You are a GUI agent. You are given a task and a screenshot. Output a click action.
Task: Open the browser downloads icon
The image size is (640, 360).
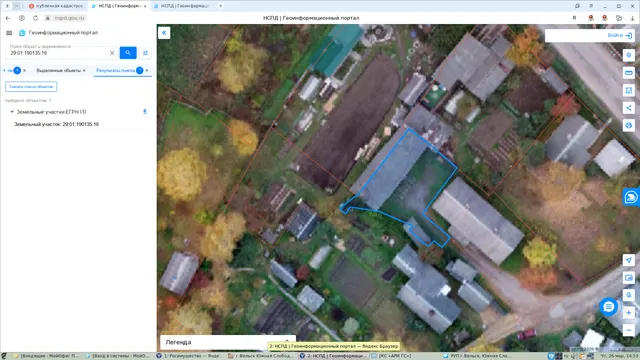[x=632, y=18]
